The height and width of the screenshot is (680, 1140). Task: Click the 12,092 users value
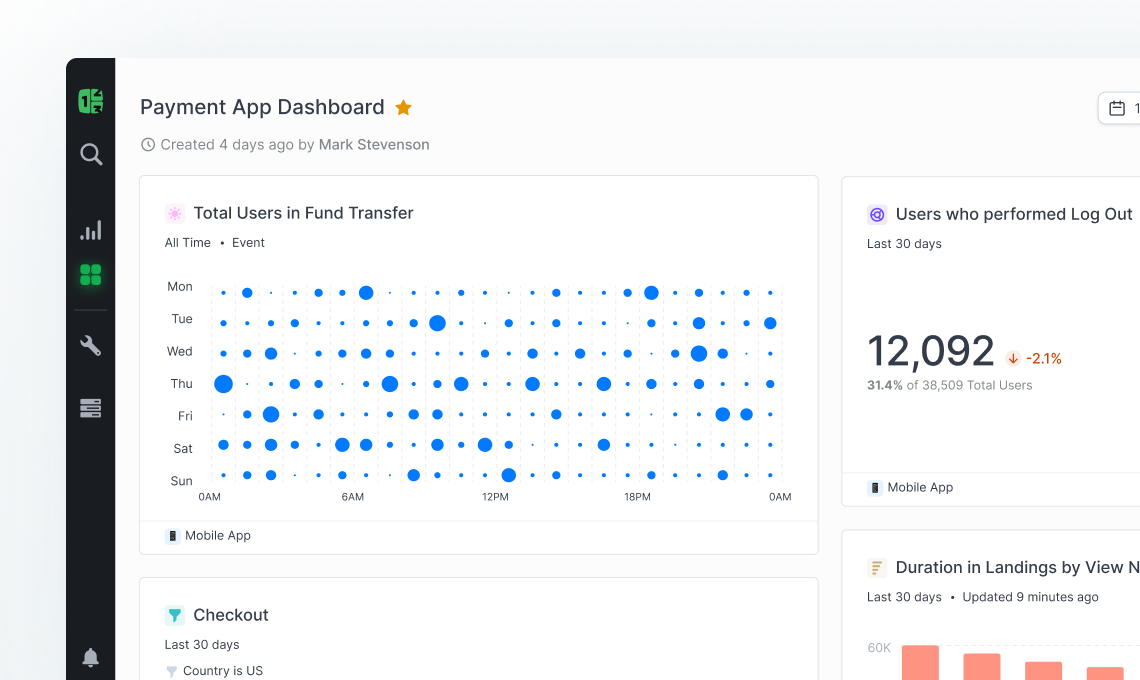pos(930,351)
